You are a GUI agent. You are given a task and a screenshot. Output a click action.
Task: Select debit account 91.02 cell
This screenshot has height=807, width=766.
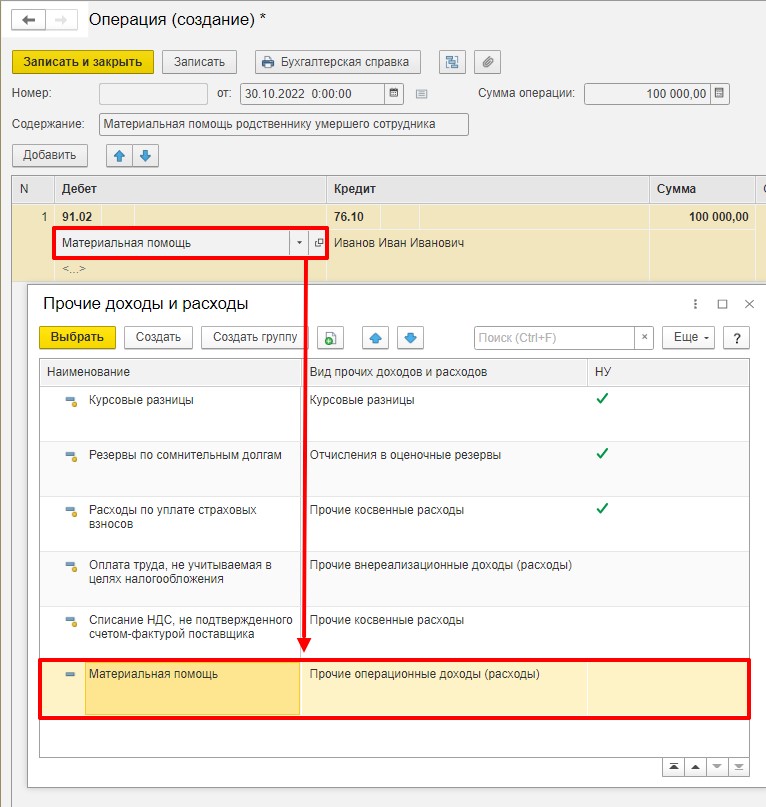pyautogui.click(x=77, y=217)
